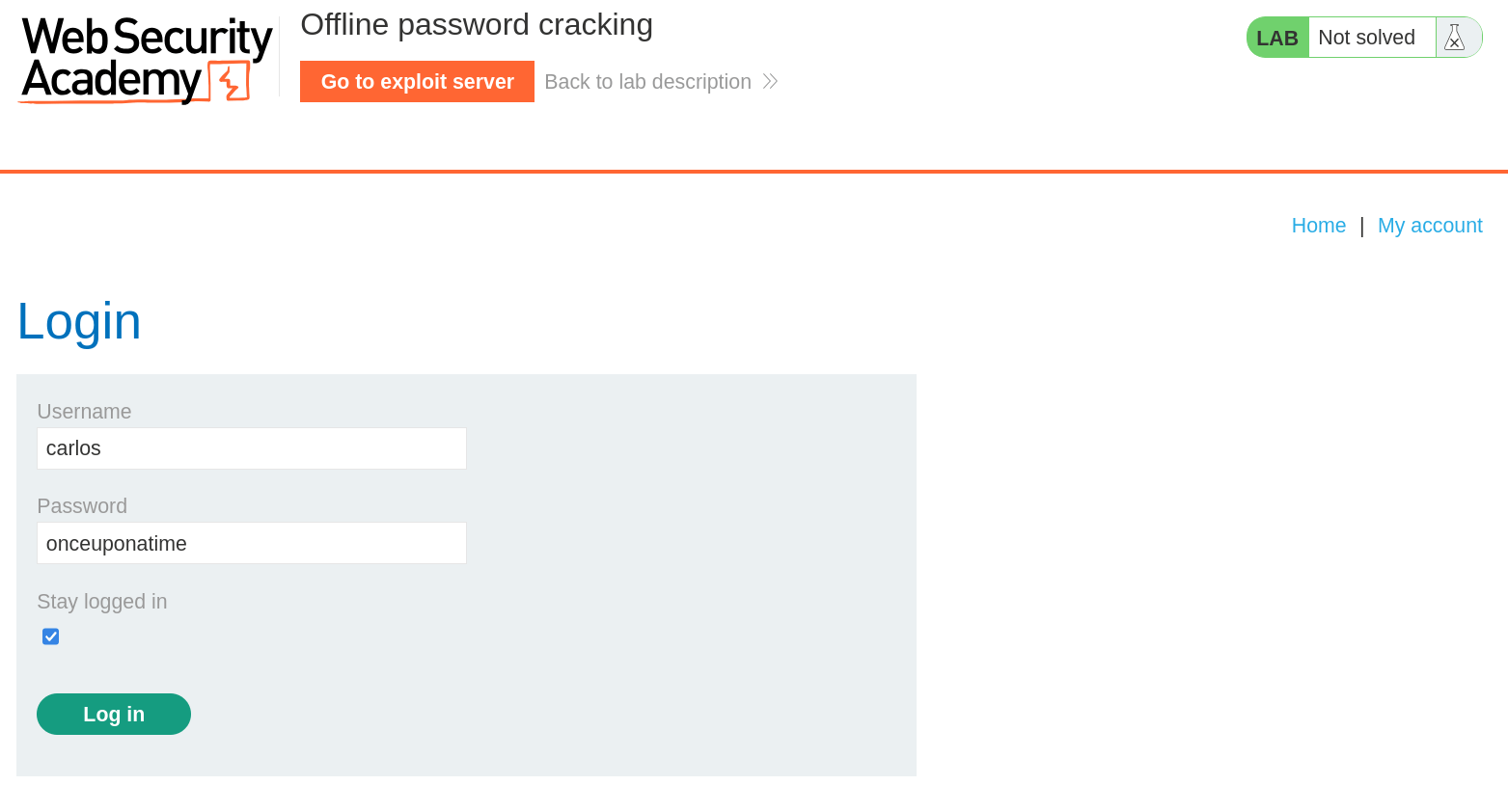This screenshot has height=812, width=1508.
Task: Click the double-arrow next to lab description link
Action: click(769, 81)
